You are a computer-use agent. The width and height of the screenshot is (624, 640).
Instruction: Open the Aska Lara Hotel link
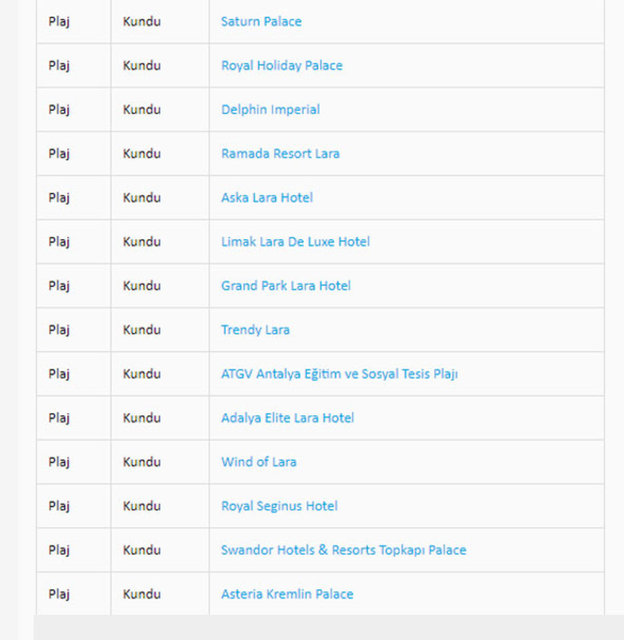pos(266,198)
